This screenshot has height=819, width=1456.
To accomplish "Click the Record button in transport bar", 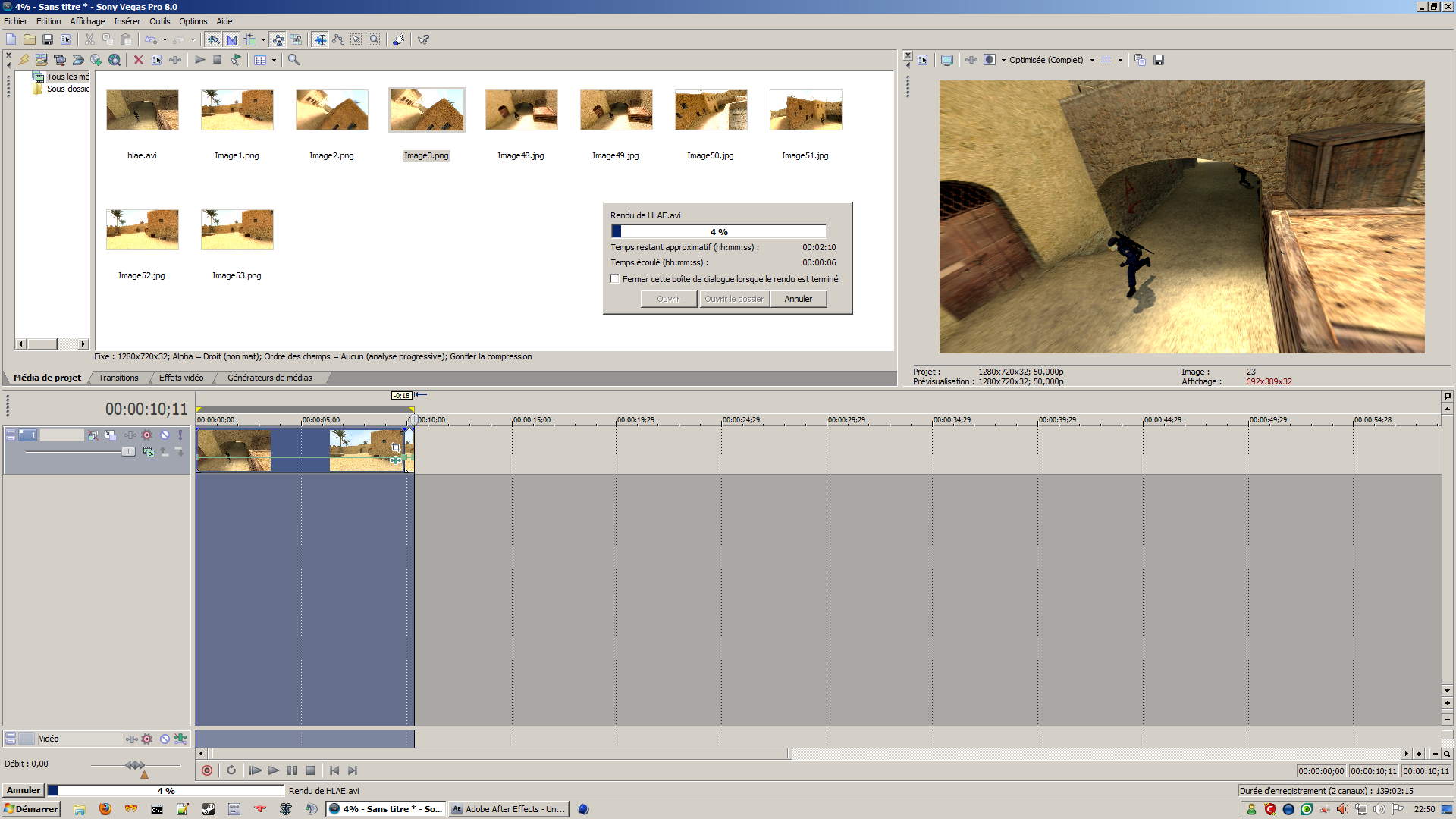I will point(207,770).
